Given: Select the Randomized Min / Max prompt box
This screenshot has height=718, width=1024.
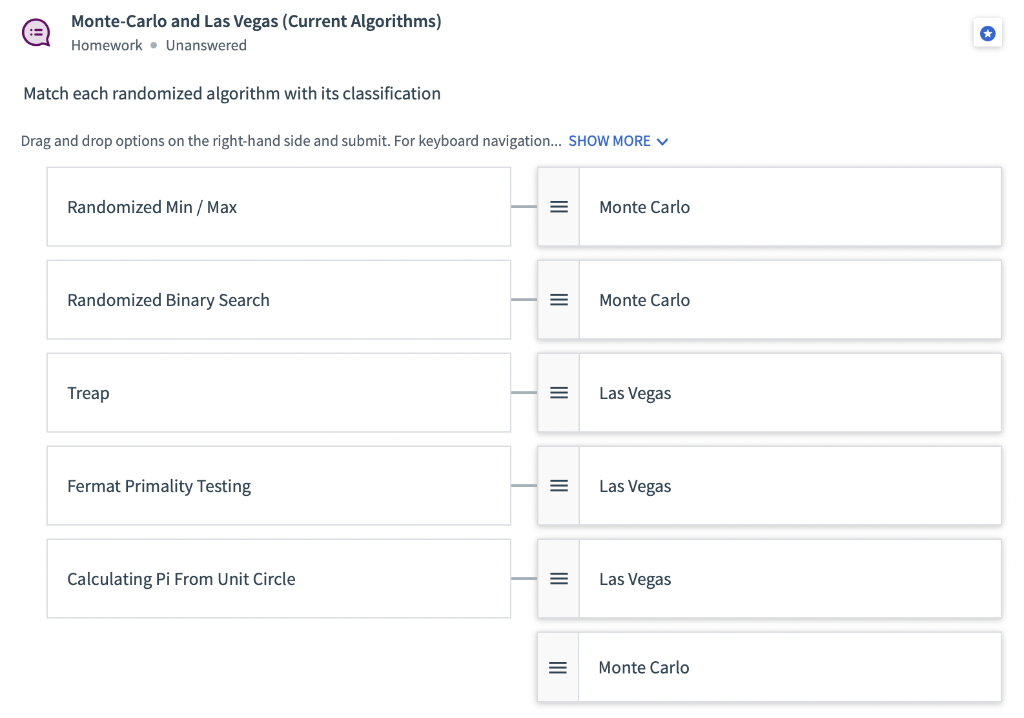Looking at the screenshot, I should (x=278, y=207).
